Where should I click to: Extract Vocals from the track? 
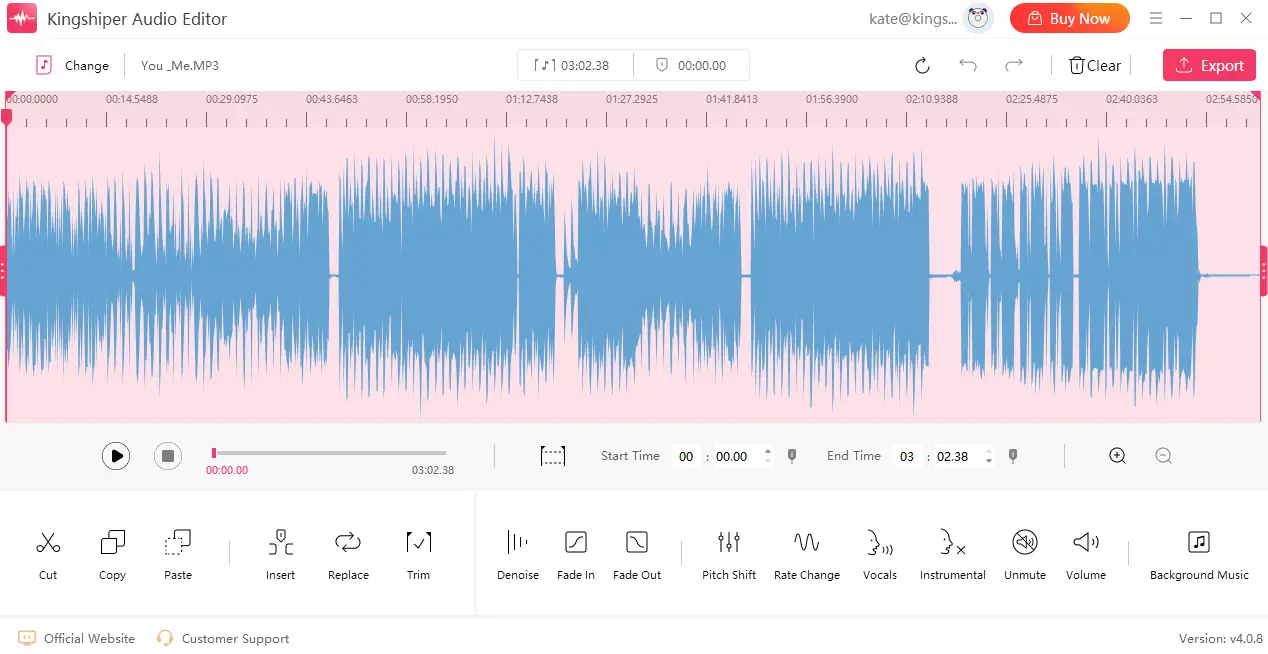(x=880, y=550)
